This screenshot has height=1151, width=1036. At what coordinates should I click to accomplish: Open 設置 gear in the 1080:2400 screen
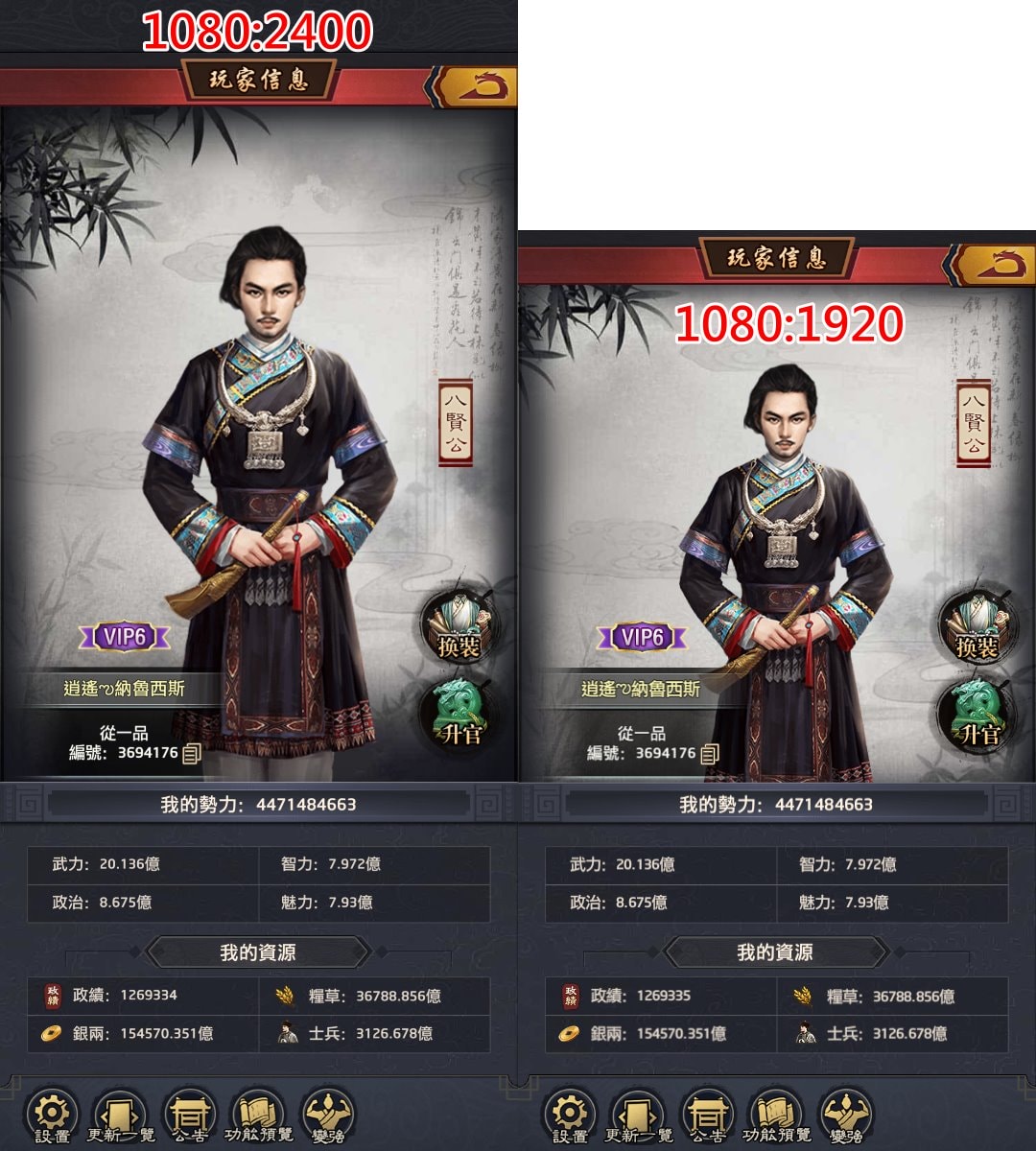pyautogui.click(x=52, y=1116)
